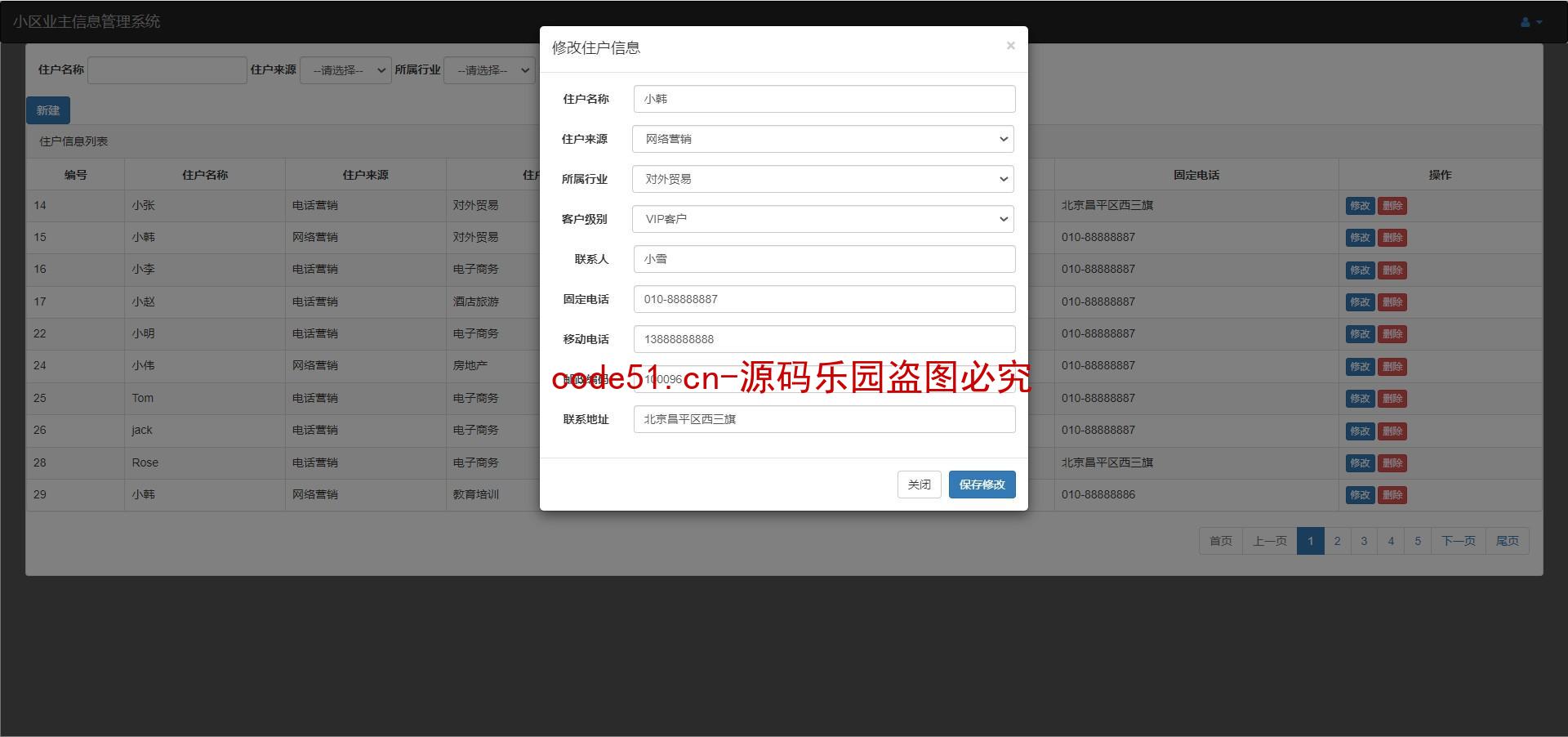The height and width of the screenshot is (737, 1568).
Task: Open the 住户来源 dropdown in the dialog
Action: click(x=823, y=139)
